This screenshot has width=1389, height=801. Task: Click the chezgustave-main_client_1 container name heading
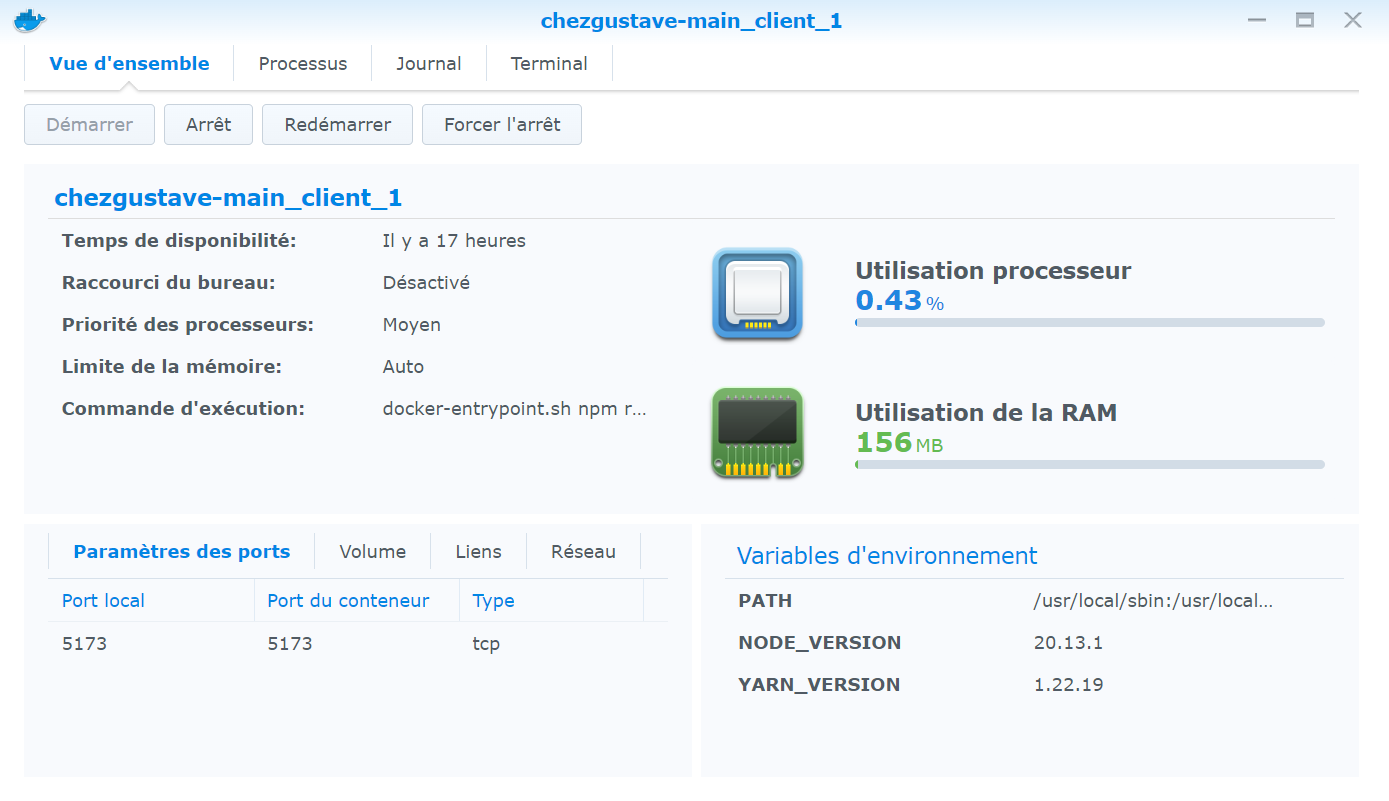point(228,198)
